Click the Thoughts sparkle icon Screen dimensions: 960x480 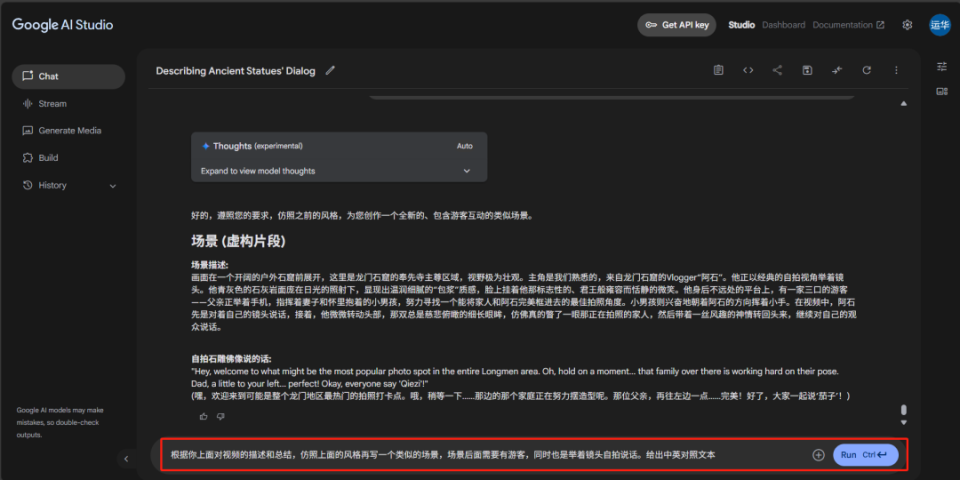pyautogui.click(x=206, y=146)
